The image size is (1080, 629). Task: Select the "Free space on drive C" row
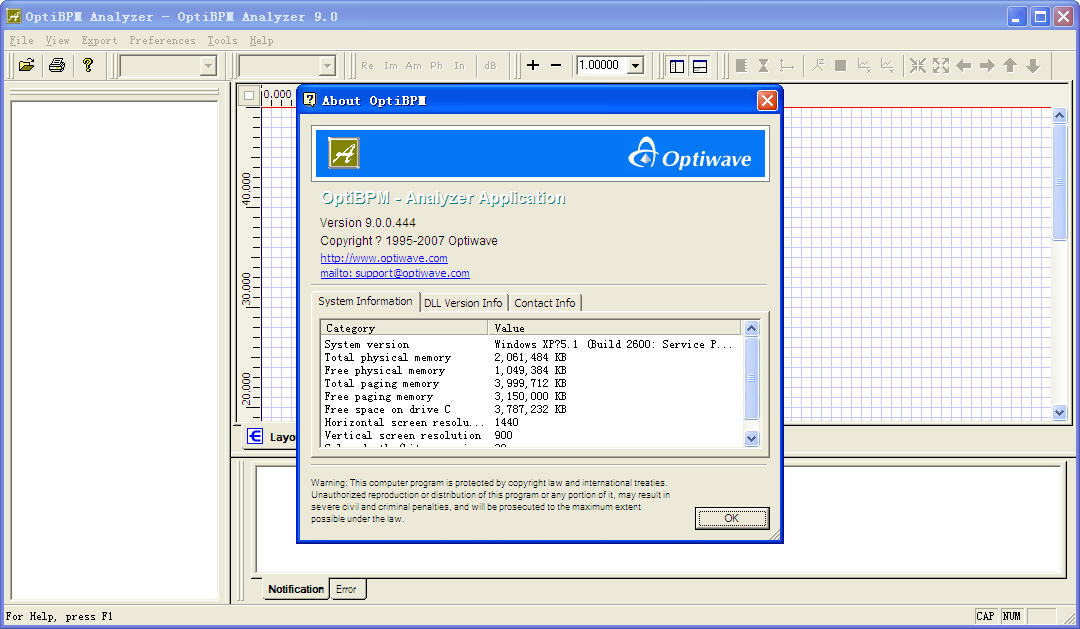532,409
